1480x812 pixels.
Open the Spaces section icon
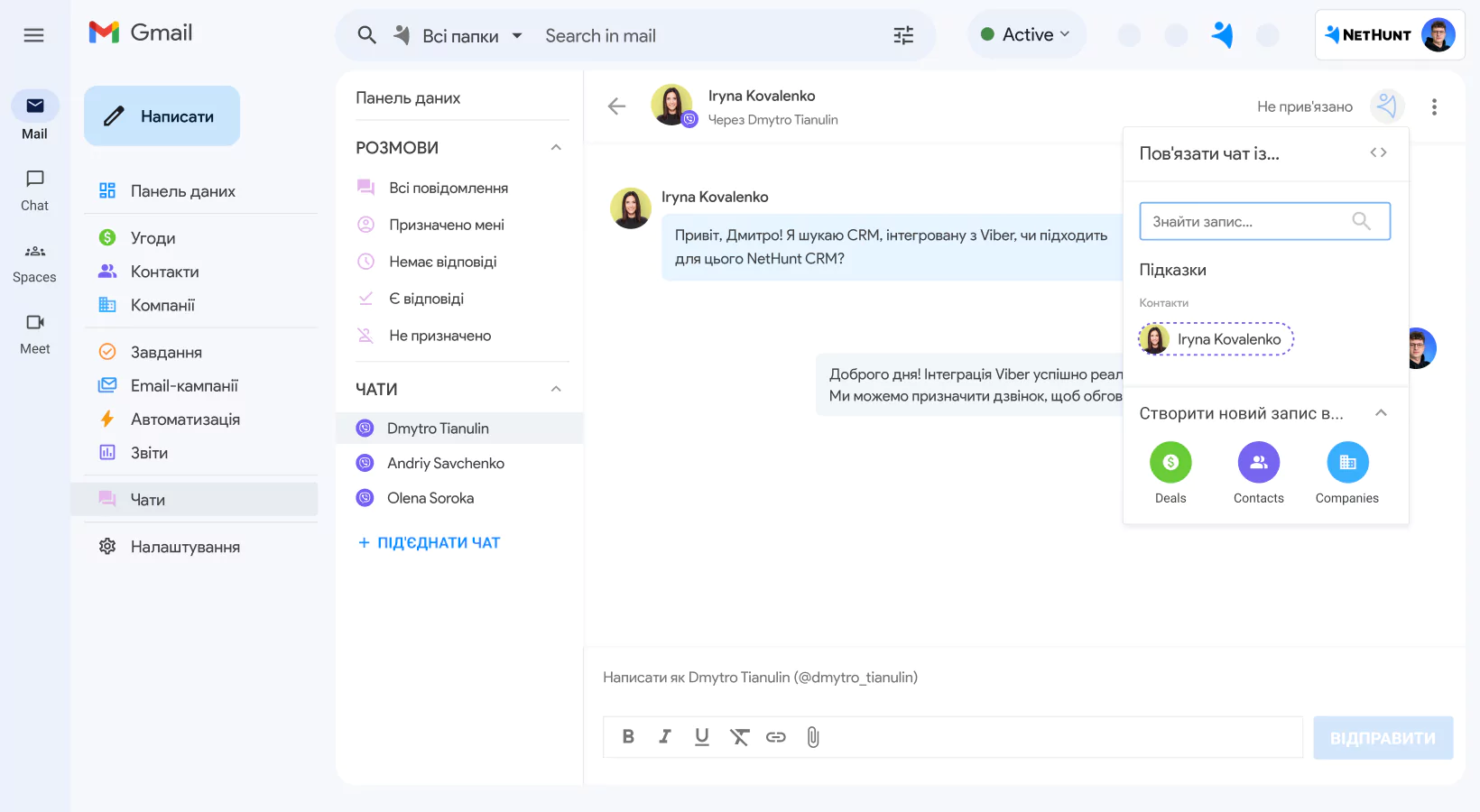35,251
